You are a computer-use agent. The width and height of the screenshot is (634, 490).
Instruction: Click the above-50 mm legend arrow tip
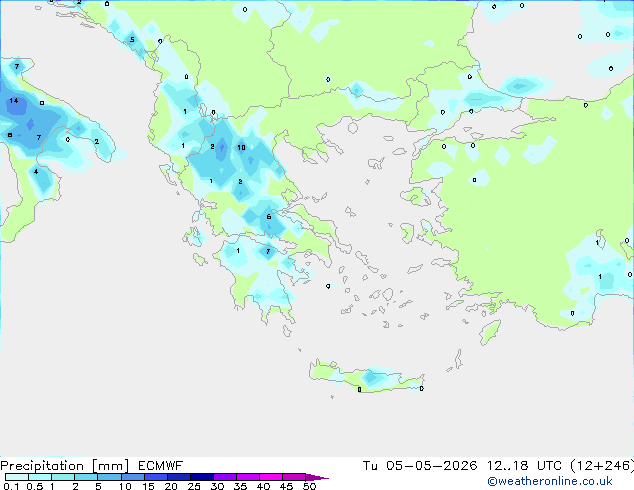[x=317, y=477]
